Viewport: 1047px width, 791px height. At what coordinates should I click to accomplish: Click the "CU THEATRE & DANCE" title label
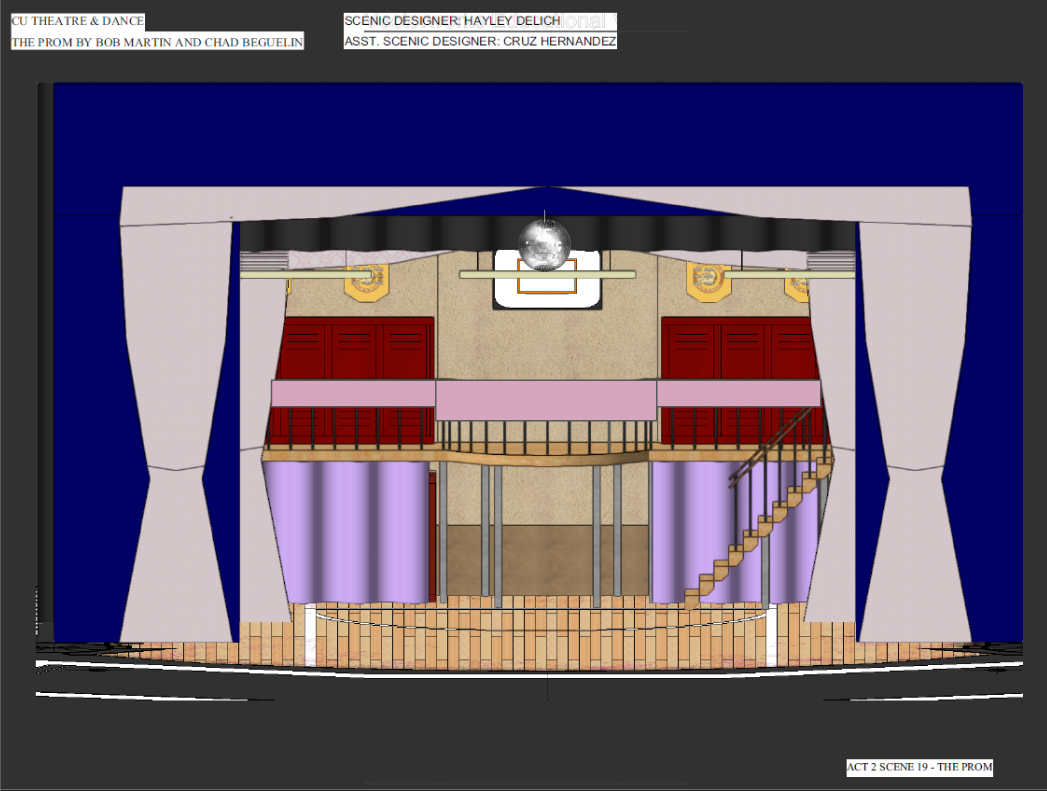pos(76,19)
